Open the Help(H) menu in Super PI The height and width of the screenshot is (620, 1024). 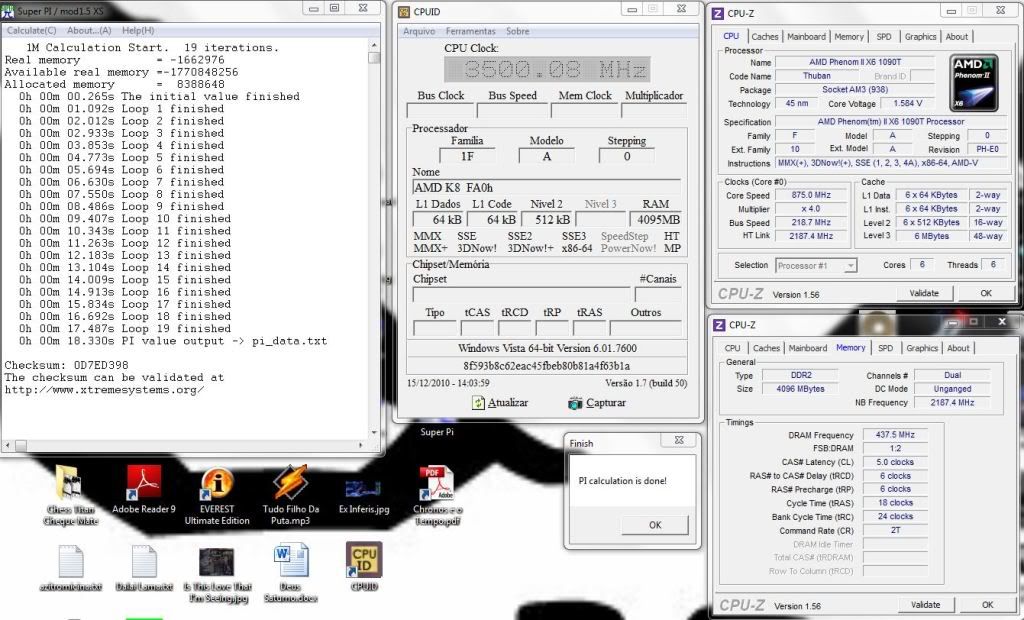138,30
